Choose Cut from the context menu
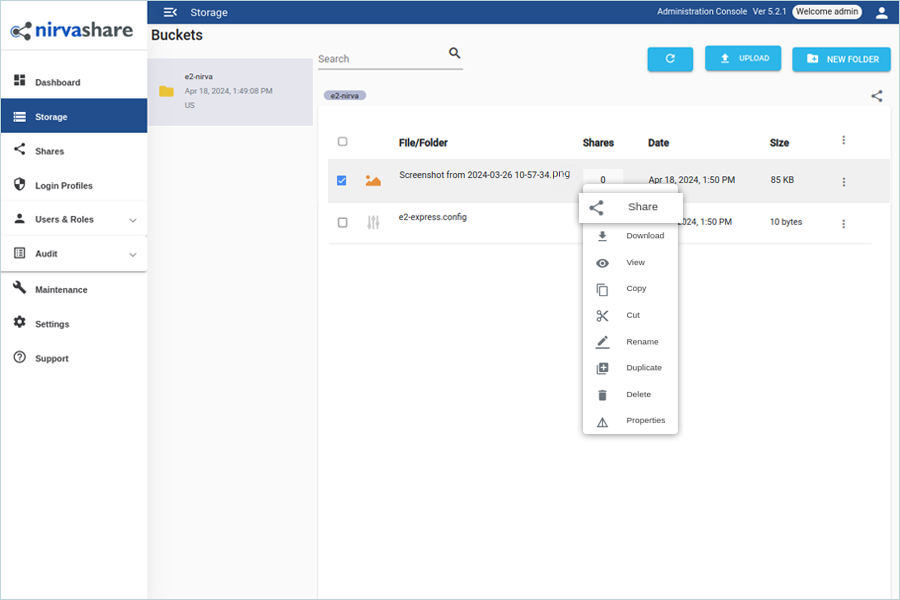The width and height of the screenshot is (900, 600). 630,315
